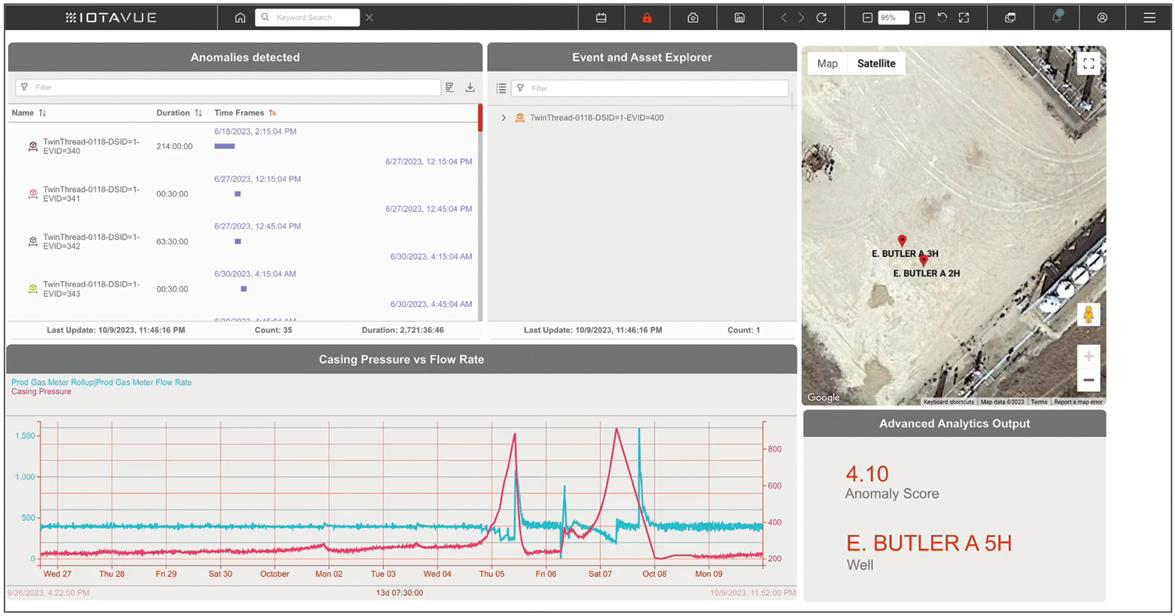This screenshot has height=616, width=1175.
Task: Click the 63:30:00 duration value
Action: [x=172, y=242]
